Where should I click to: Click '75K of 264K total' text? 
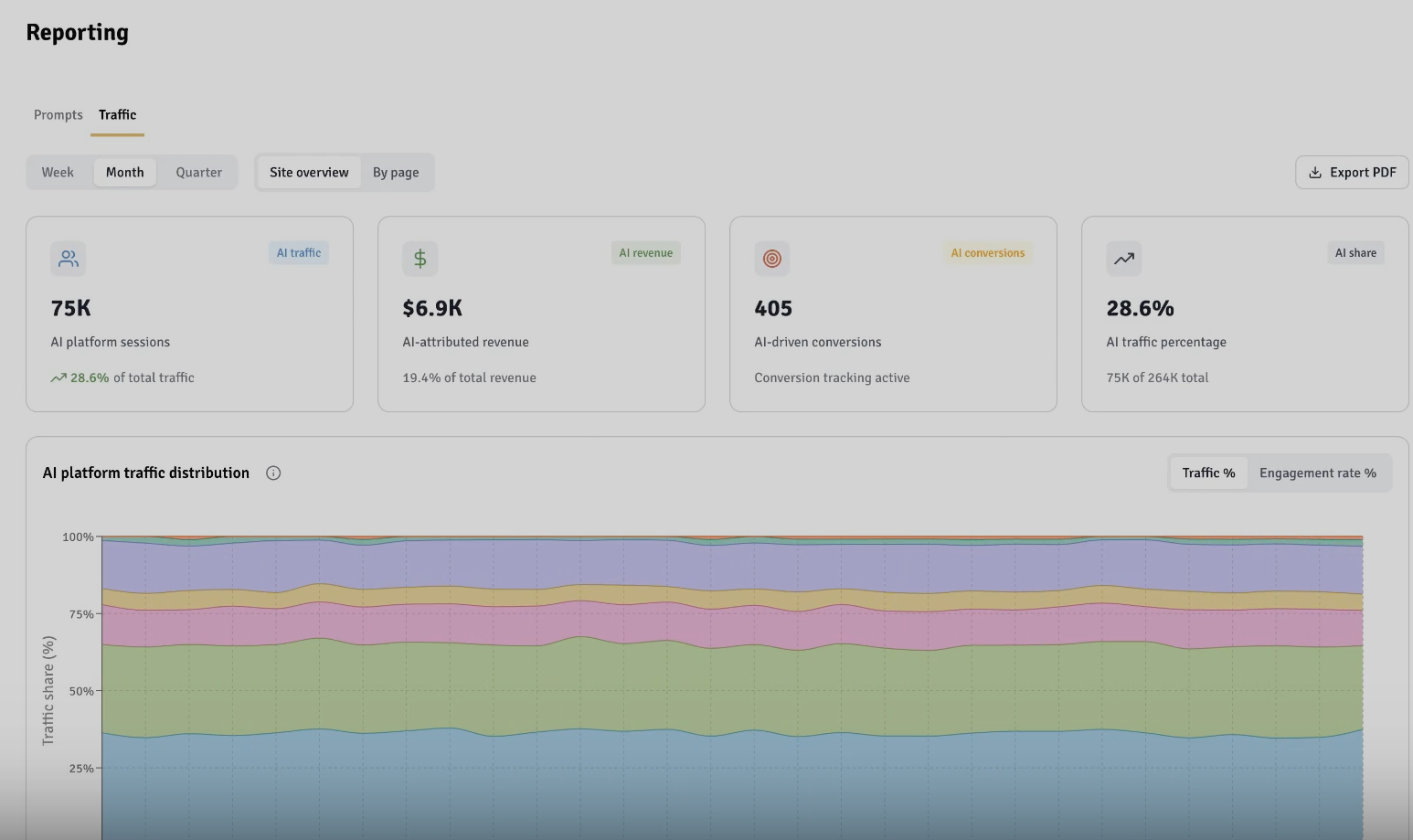pos(1157,378)
